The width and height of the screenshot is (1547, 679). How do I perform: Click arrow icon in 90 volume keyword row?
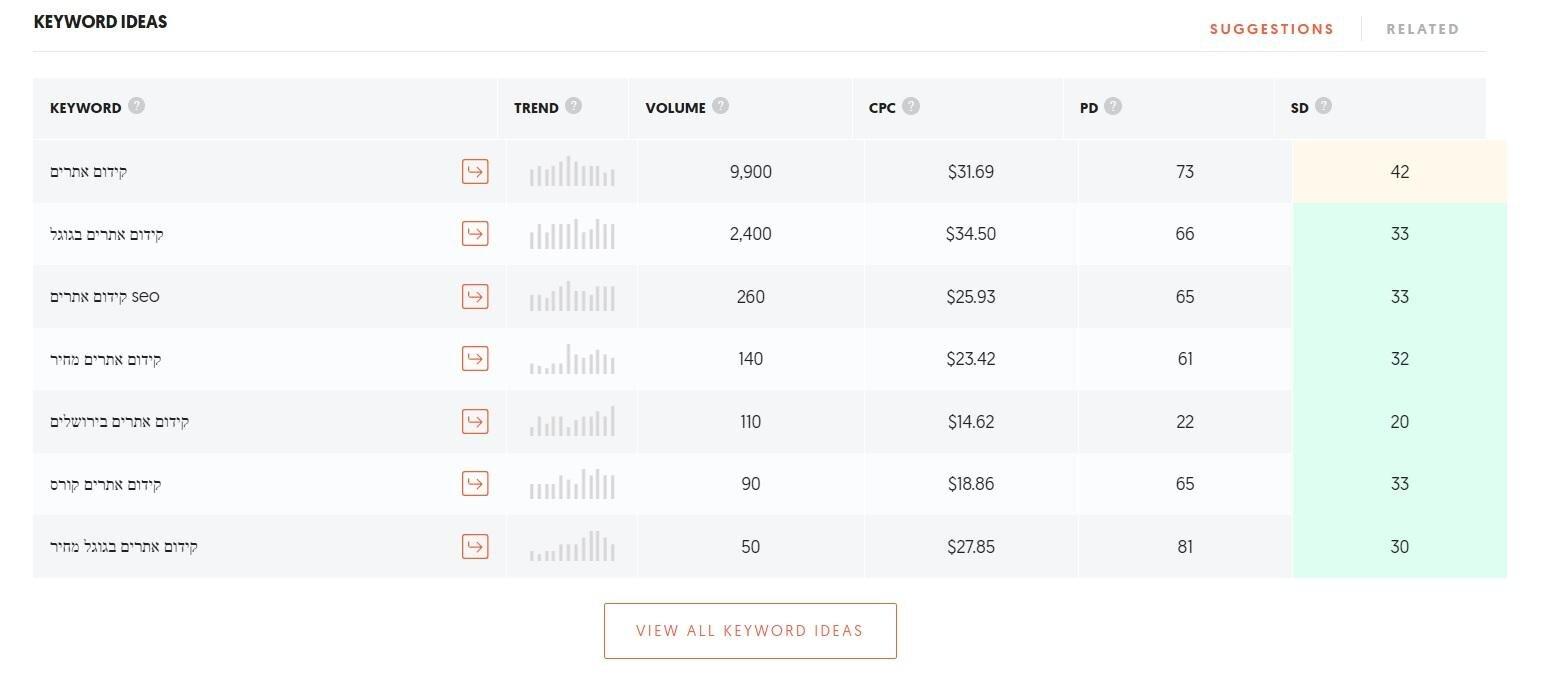coord(475,483)
